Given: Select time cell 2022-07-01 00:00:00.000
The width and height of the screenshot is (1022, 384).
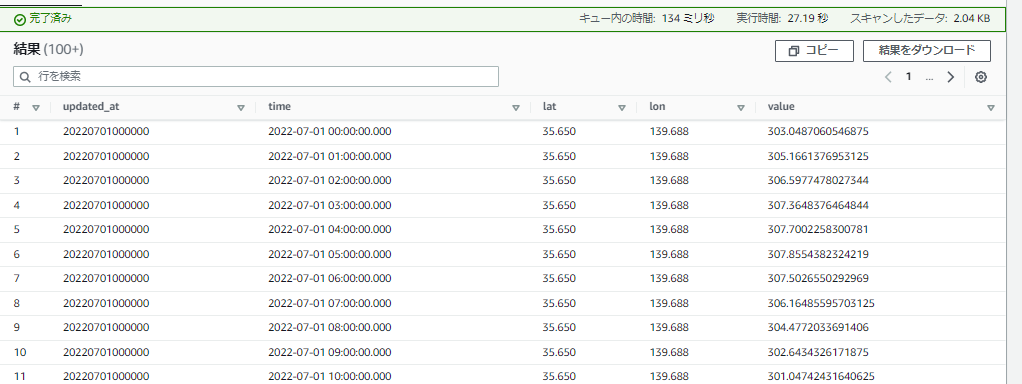Looking at the screenshot, I should [330, 132].
